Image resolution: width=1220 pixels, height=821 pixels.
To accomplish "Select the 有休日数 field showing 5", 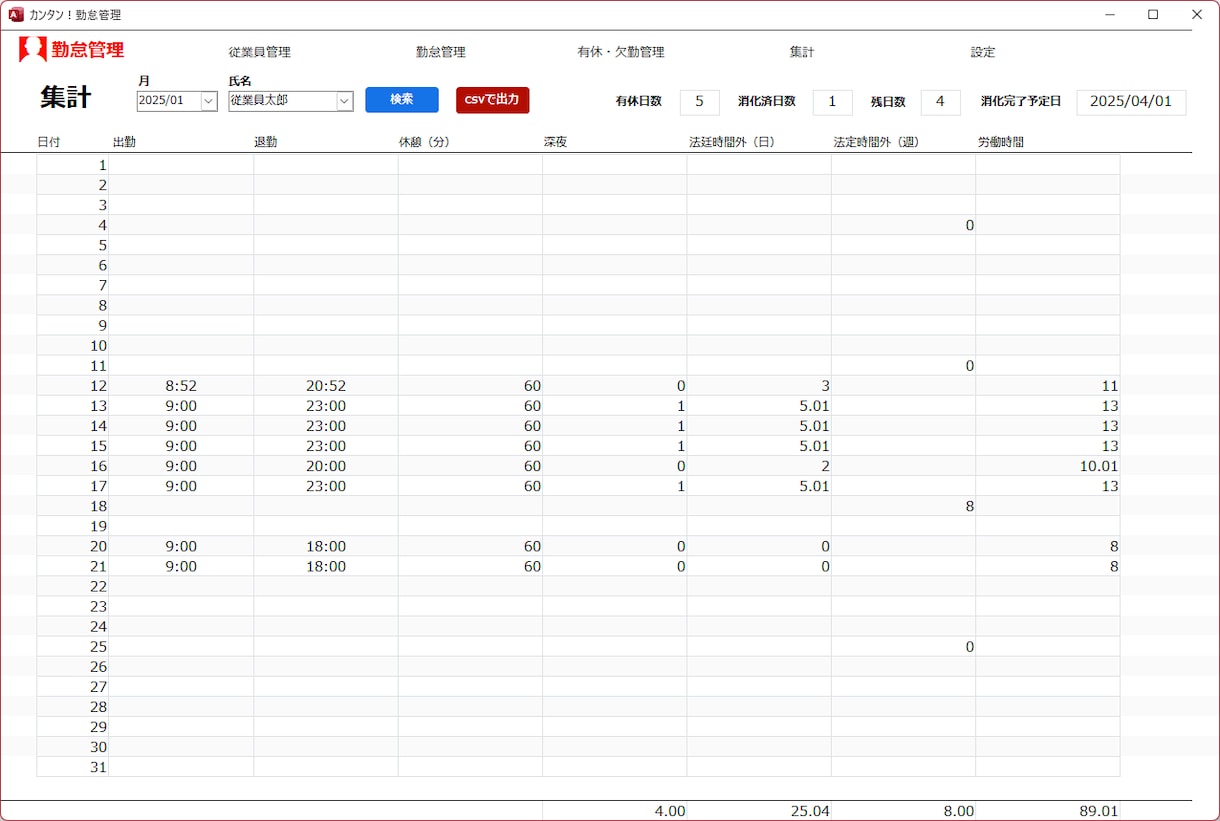I will point(700,102).
